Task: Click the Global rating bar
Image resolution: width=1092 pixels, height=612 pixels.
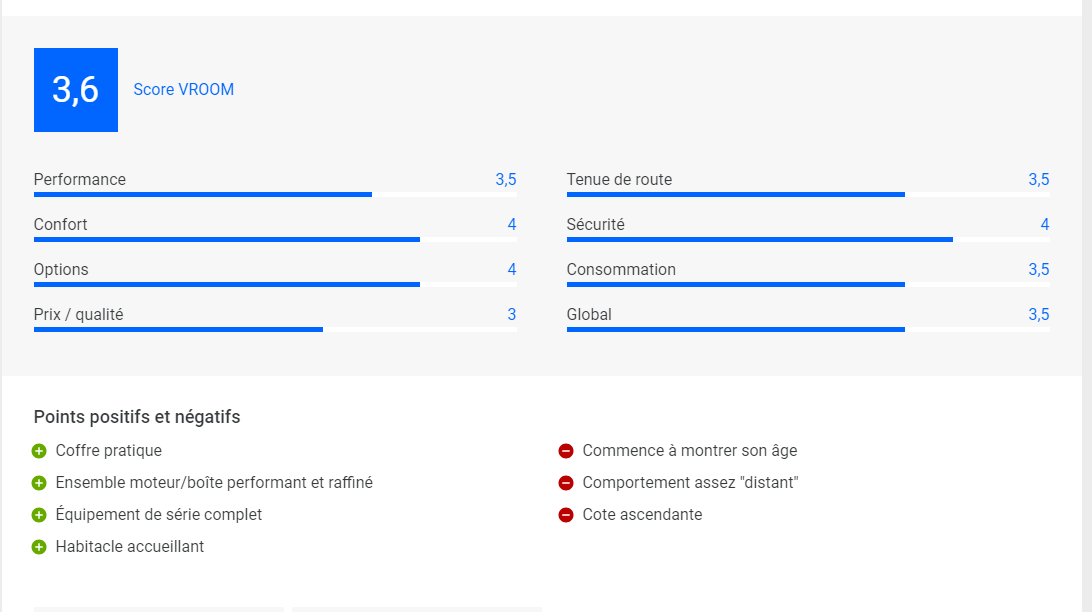Action: pyautogui.click(x=808, y=329)
